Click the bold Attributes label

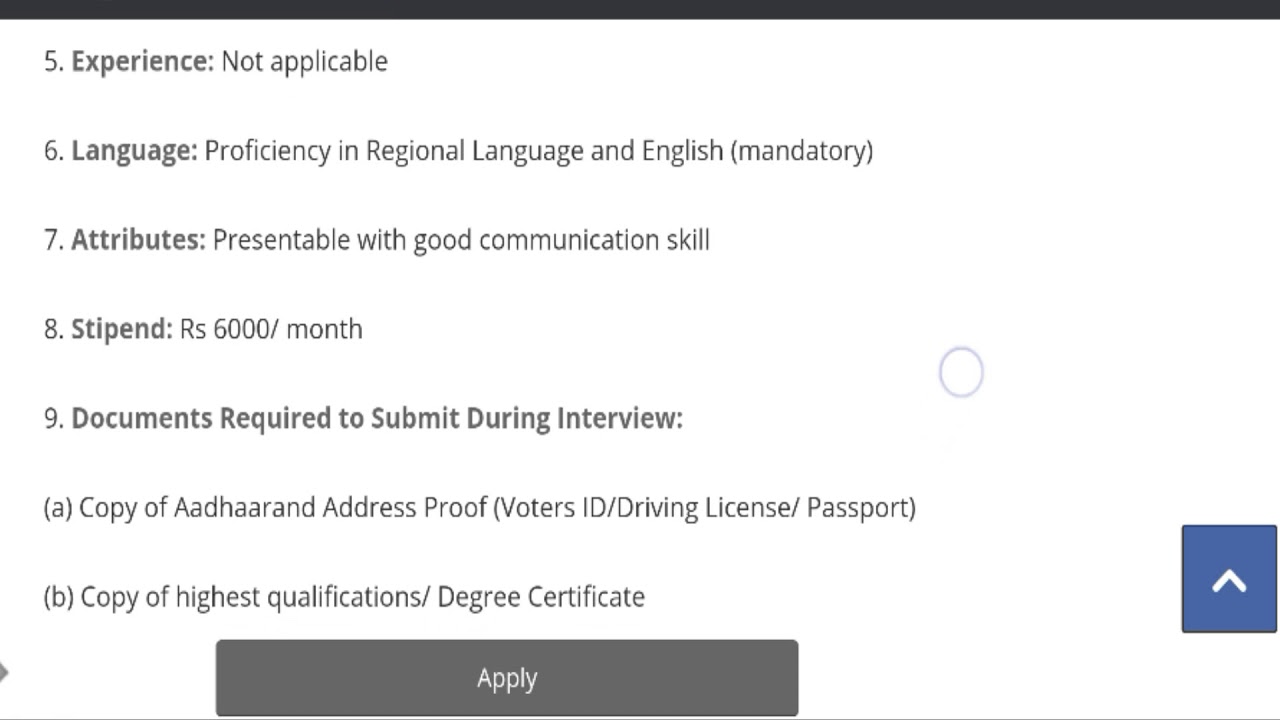(x=138, y=240)
